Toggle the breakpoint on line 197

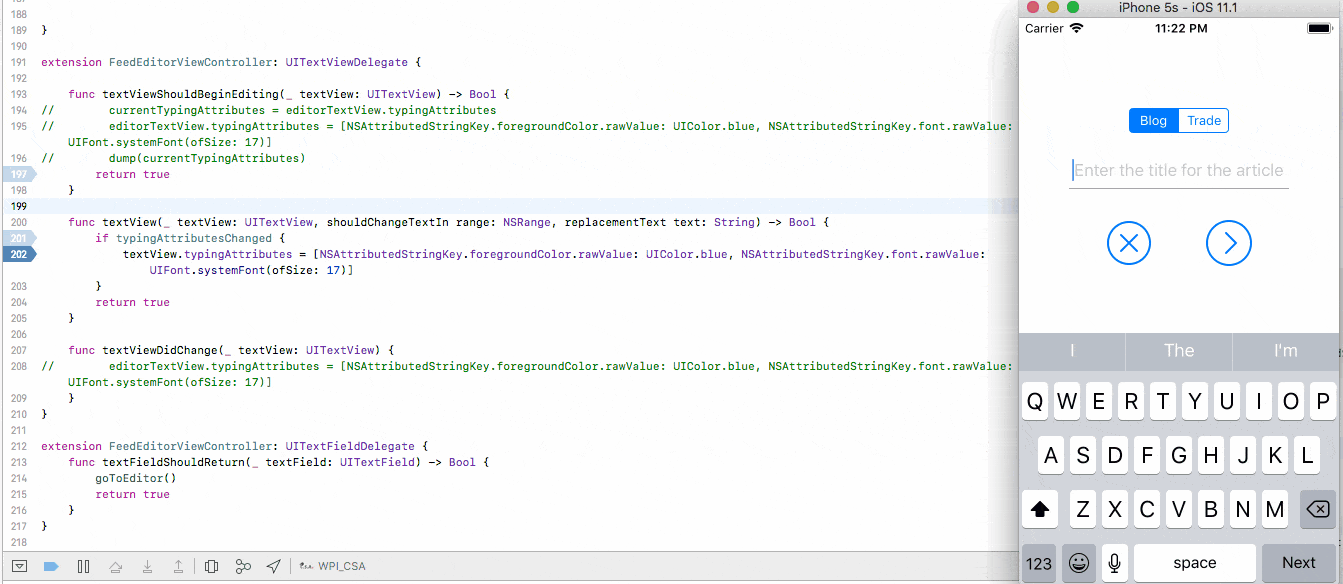(18, 174)
